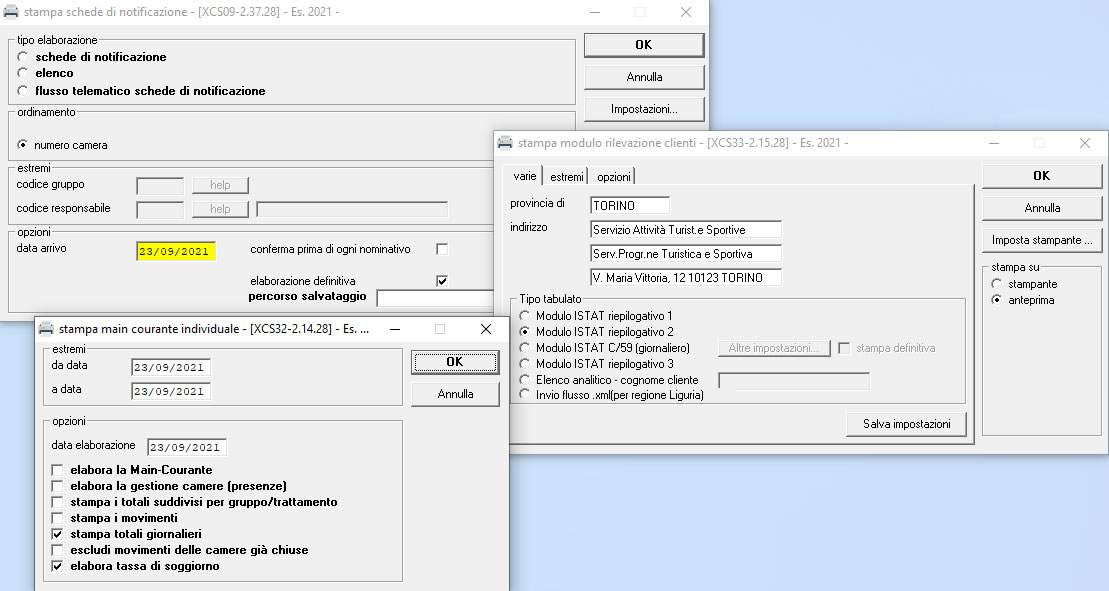
Task: Click the 'V. Maria Vittoria, 12 10123 TORINO' field
Action: tap(685, 278)
